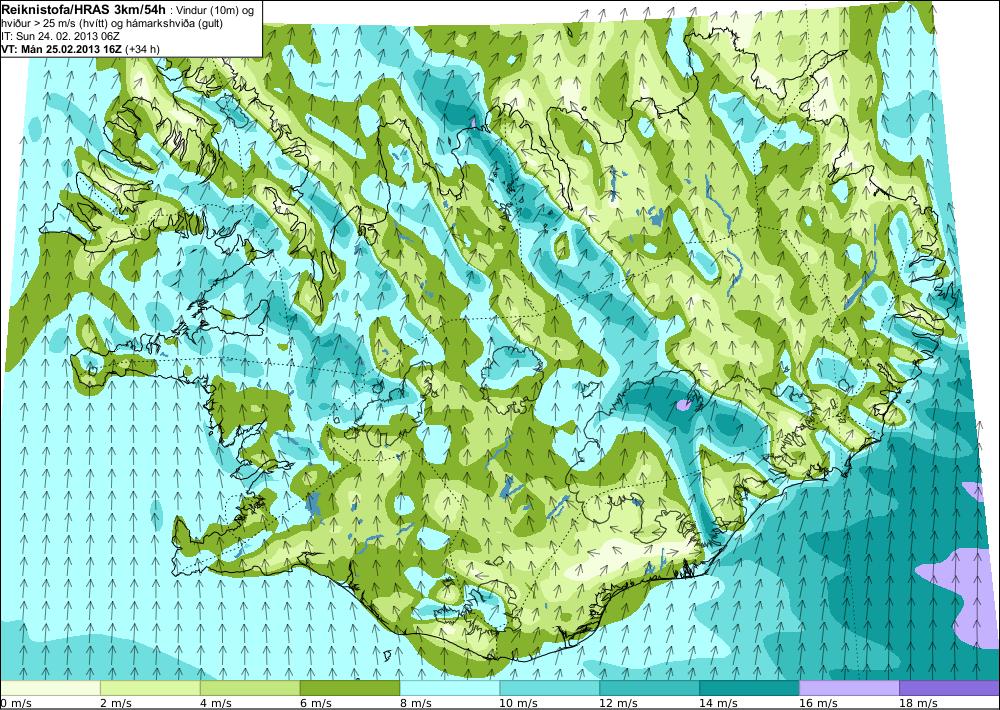The image size is (1000, 710).
Task: Click the 0 m/s legend label
Action: point(16,703)
